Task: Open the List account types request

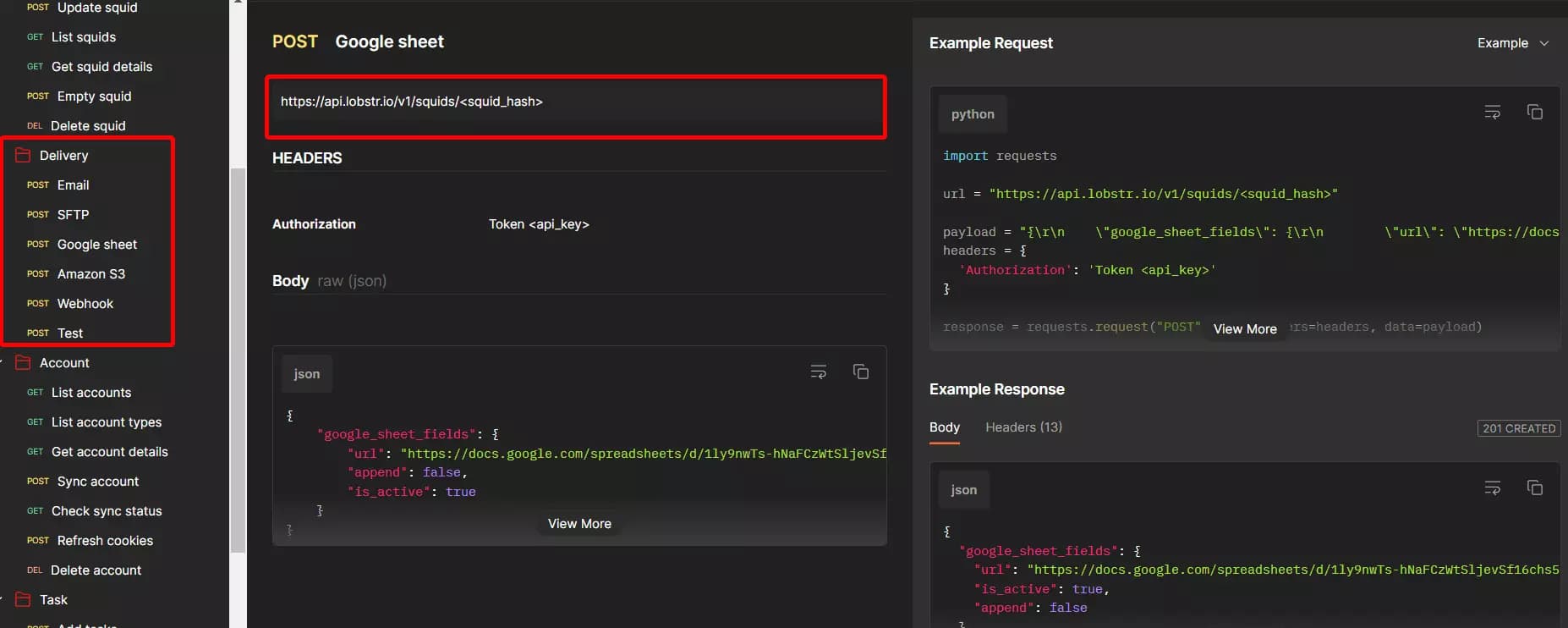Action: pos(106,422)
